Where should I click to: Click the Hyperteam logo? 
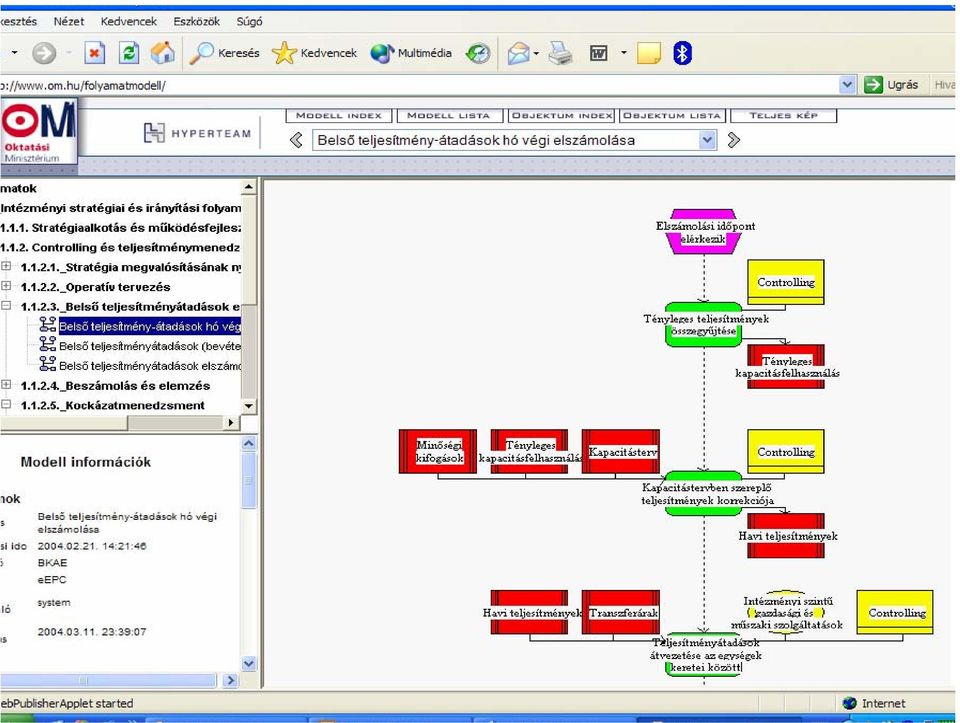pos(198,133)
